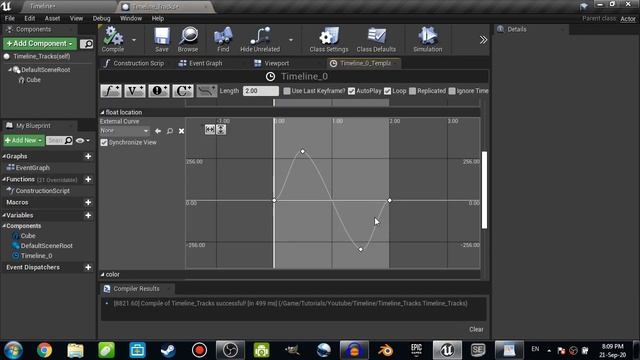Image resolution: width=640 pixels, height=360 pixels.
Task: Uncheck Synchronize View
Action: point(104,142)
